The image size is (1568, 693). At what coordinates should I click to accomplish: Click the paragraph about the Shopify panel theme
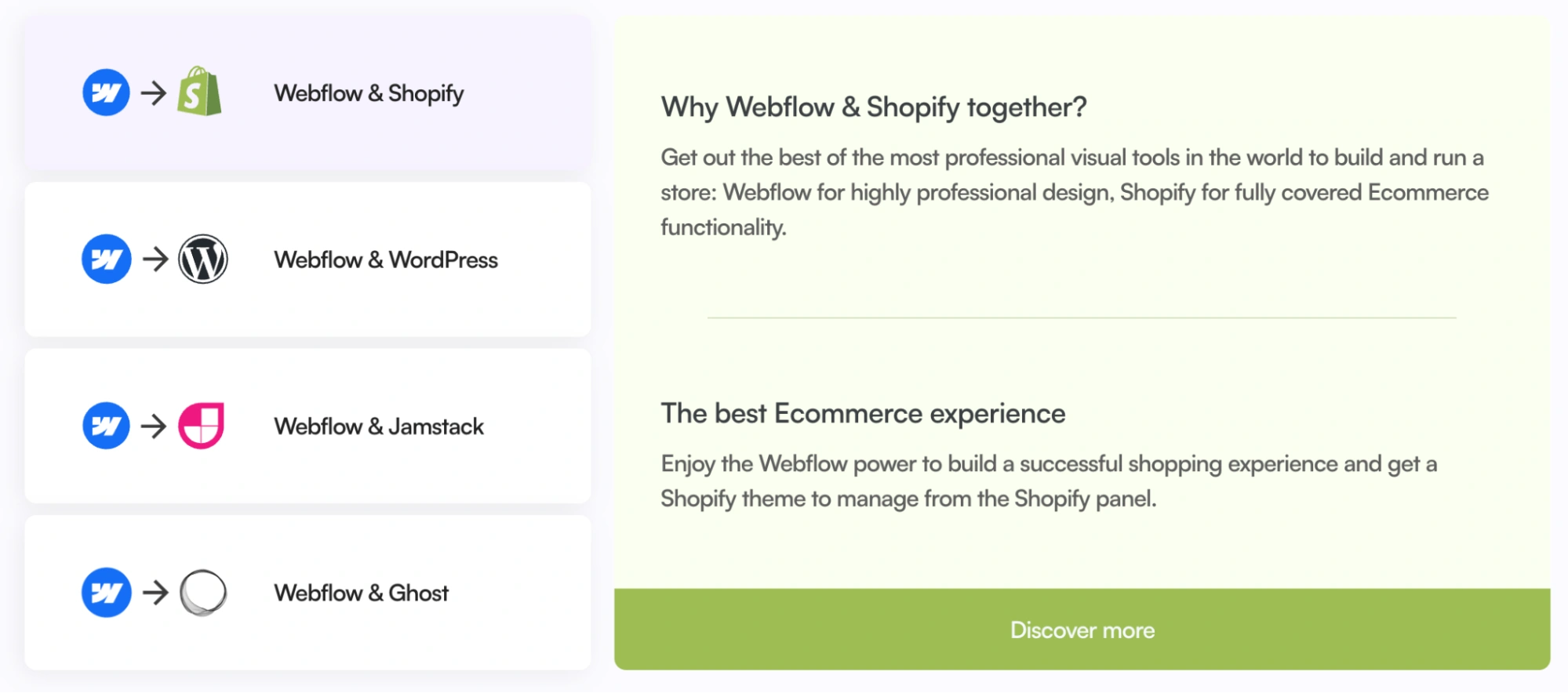tap(1049, 481)
